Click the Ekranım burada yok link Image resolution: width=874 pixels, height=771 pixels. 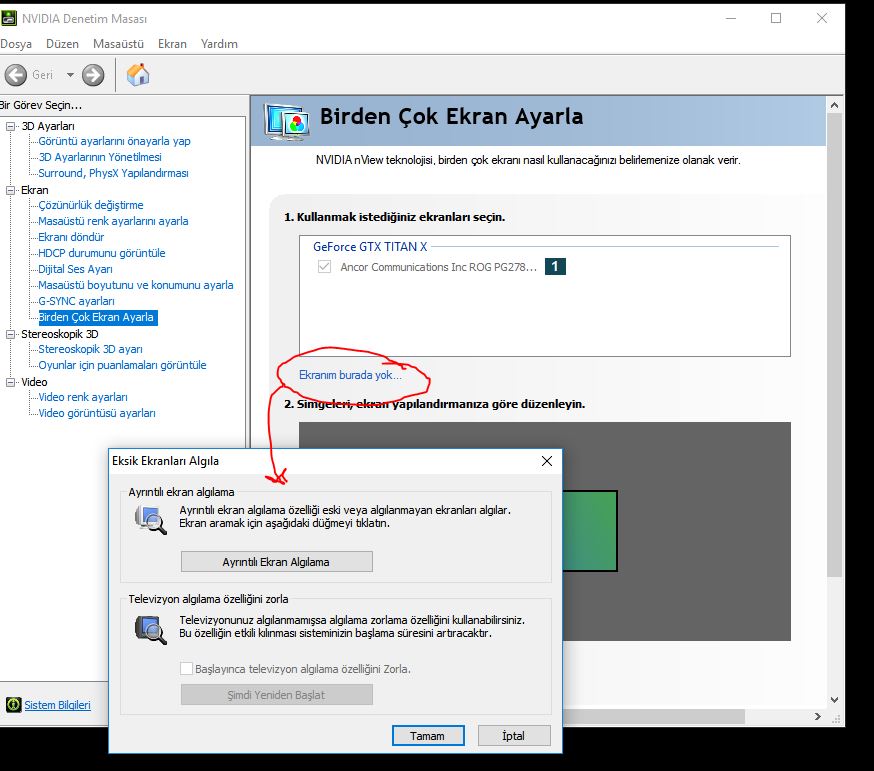[x=350, y=375]
